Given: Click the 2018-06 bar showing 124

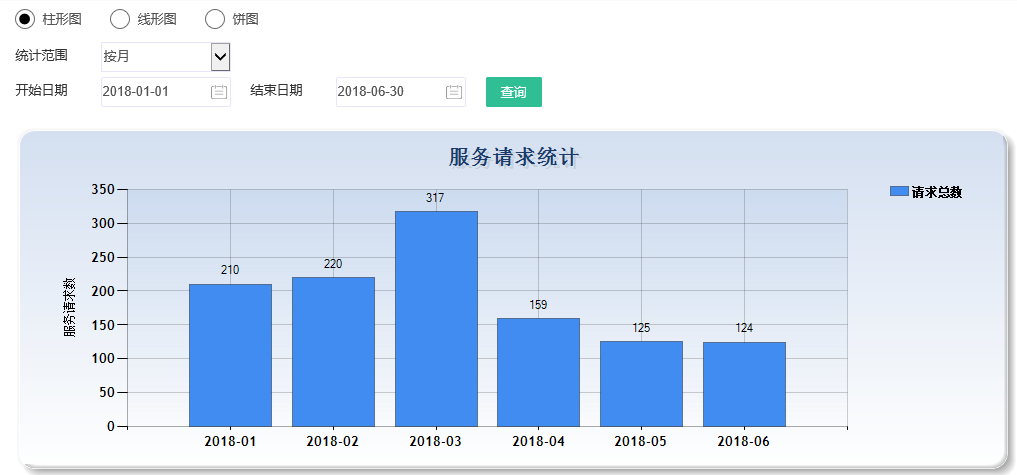Looking at the screenshot, I should (x=744, y=384).
